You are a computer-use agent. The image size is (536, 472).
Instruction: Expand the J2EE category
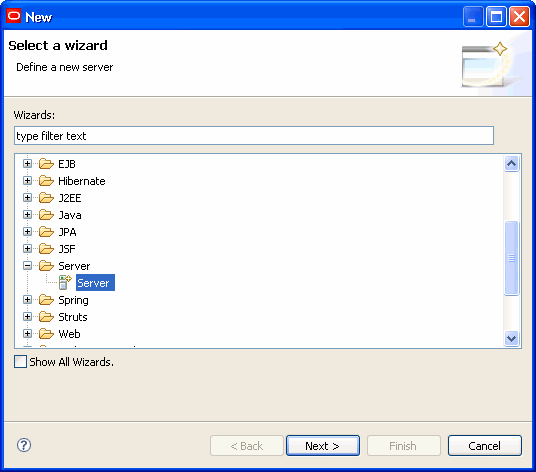click(x=27, y=198)
